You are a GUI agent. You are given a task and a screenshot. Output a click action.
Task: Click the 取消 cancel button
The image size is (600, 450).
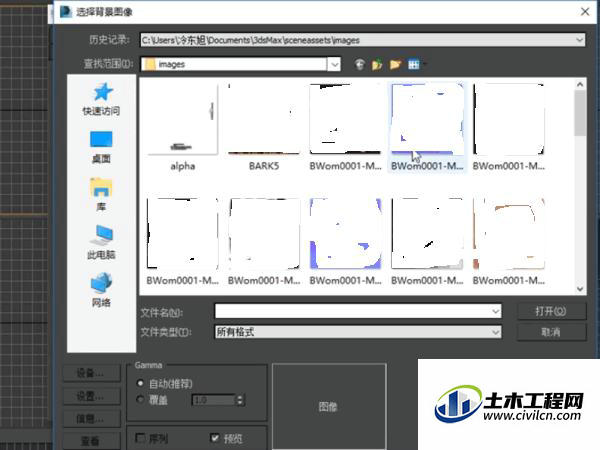pos(551,332)
